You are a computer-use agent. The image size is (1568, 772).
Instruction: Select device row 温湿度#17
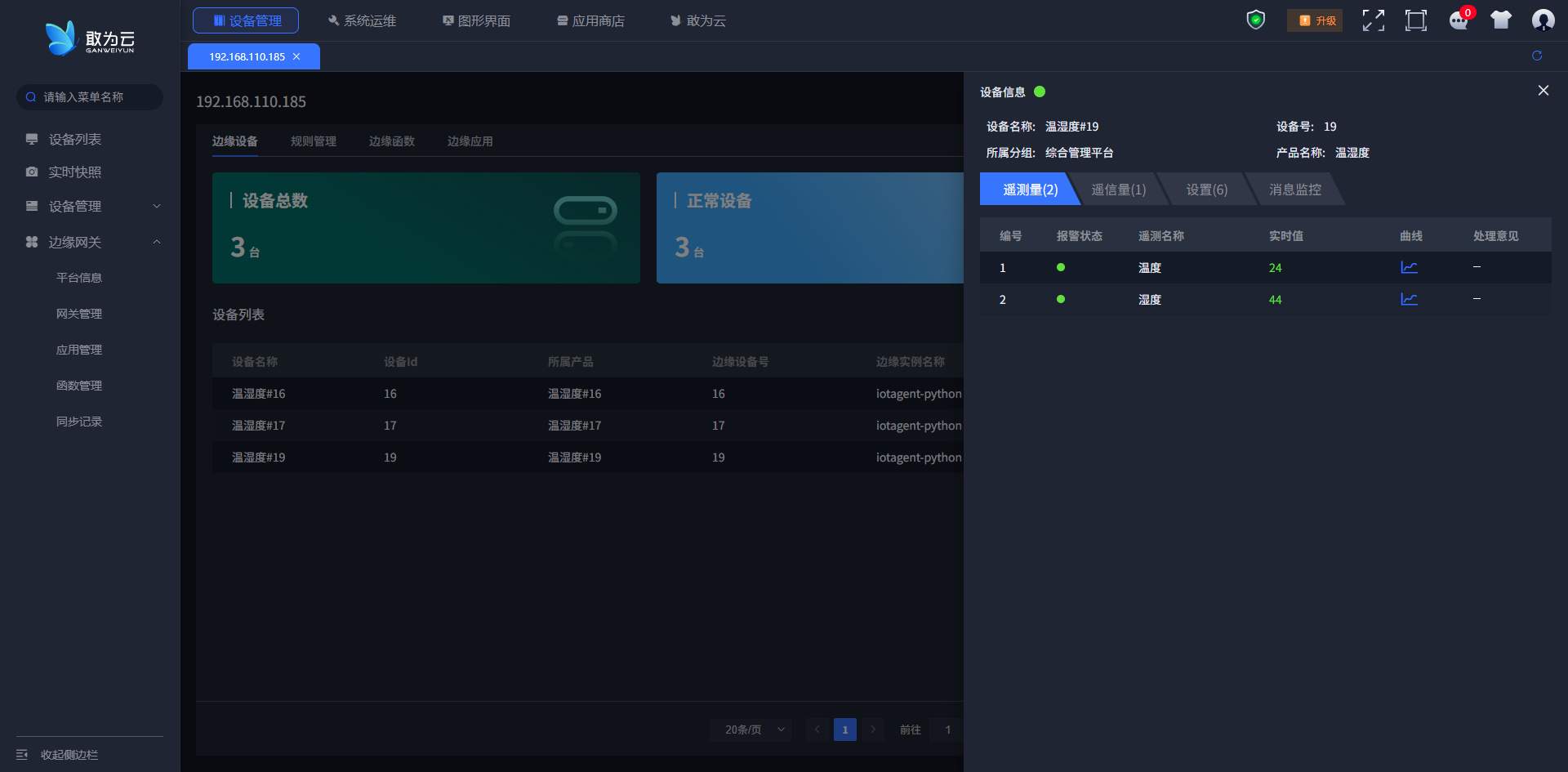point(588,426)
